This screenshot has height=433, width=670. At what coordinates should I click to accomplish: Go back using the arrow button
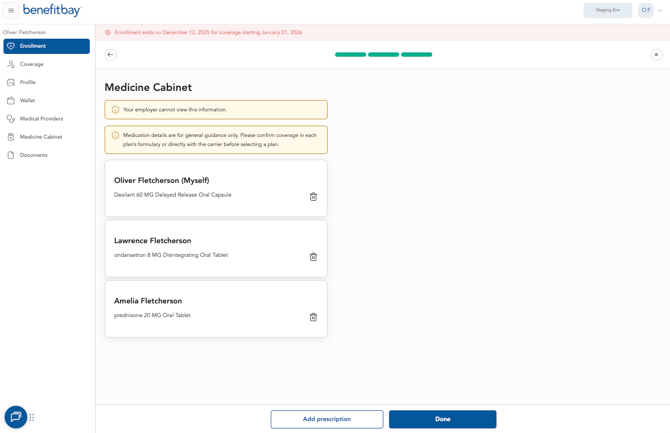pos(110,55)
